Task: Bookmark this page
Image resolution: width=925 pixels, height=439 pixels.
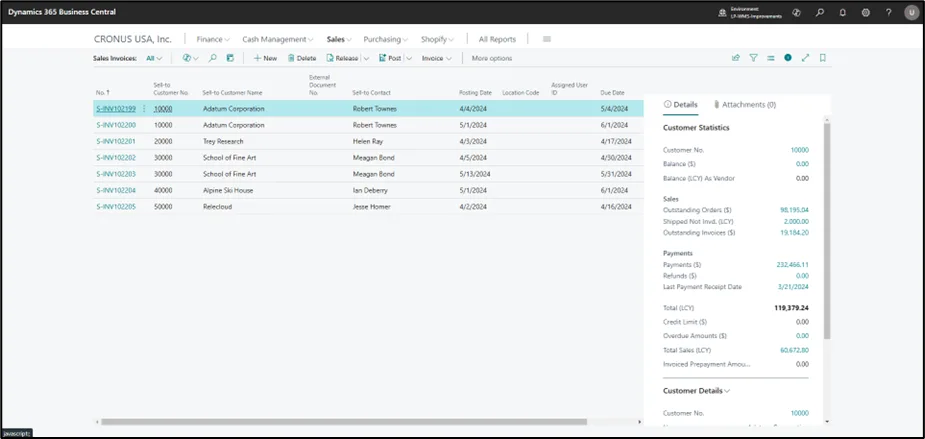Action: [x=823, y=58]
